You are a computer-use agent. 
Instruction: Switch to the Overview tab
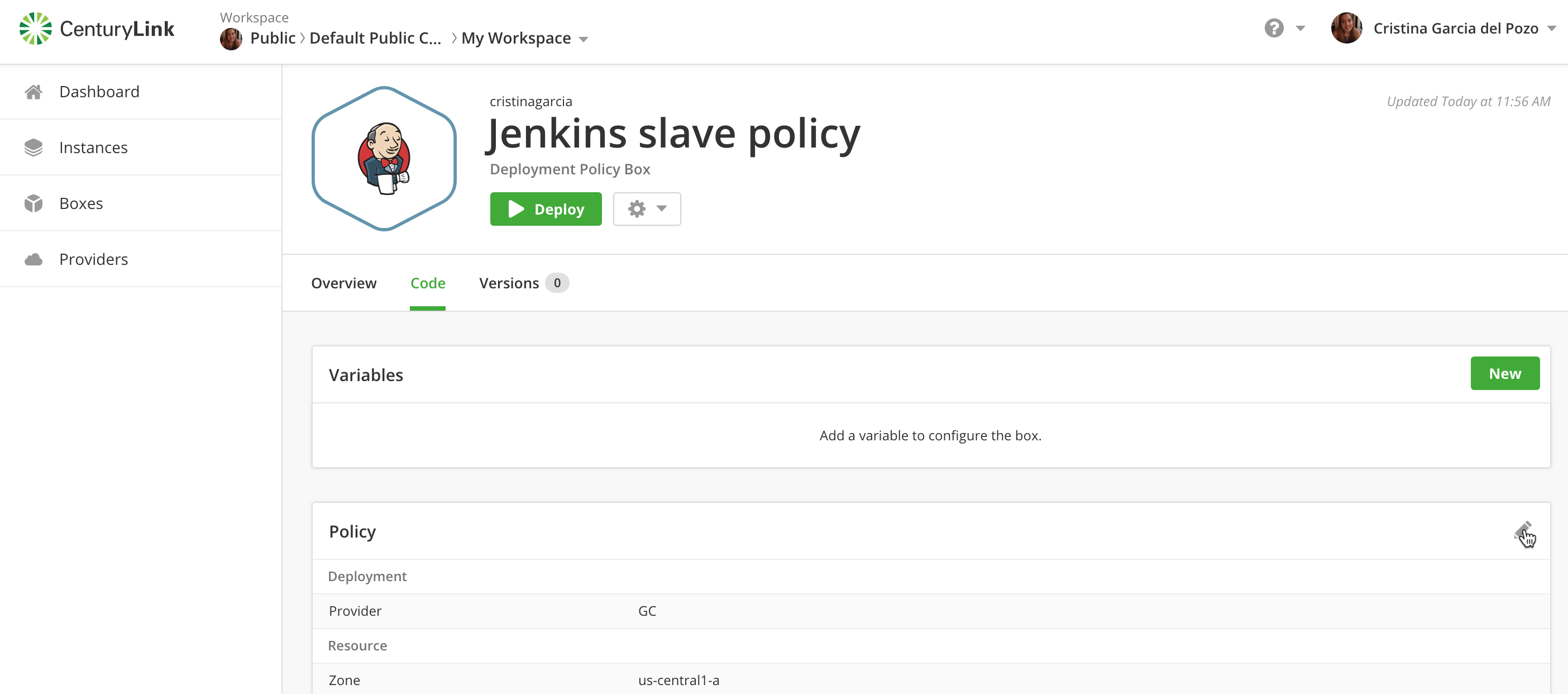tap(343, 283)
